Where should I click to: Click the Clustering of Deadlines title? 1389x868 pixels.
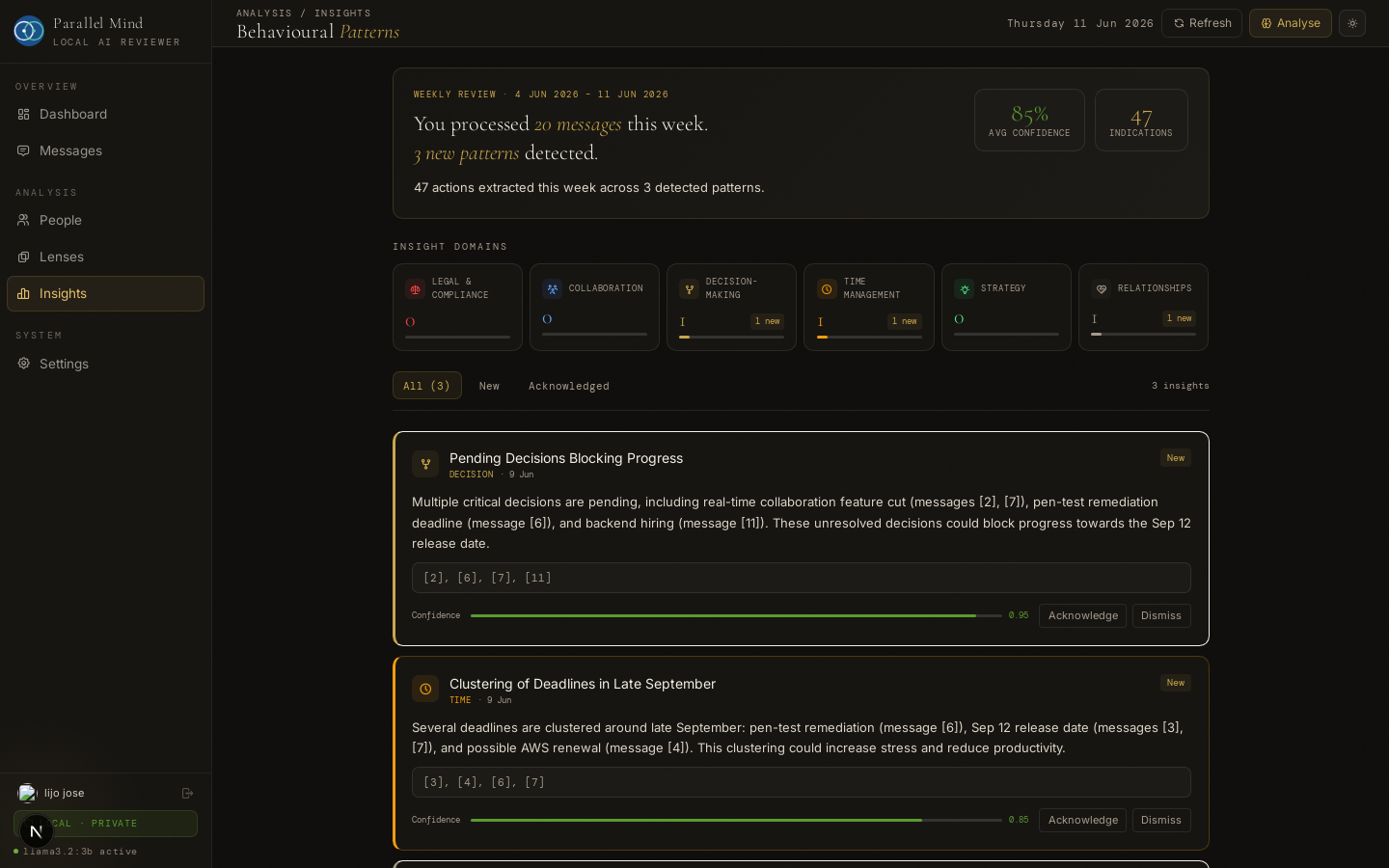pyautogui.click(x=583, y=684)
